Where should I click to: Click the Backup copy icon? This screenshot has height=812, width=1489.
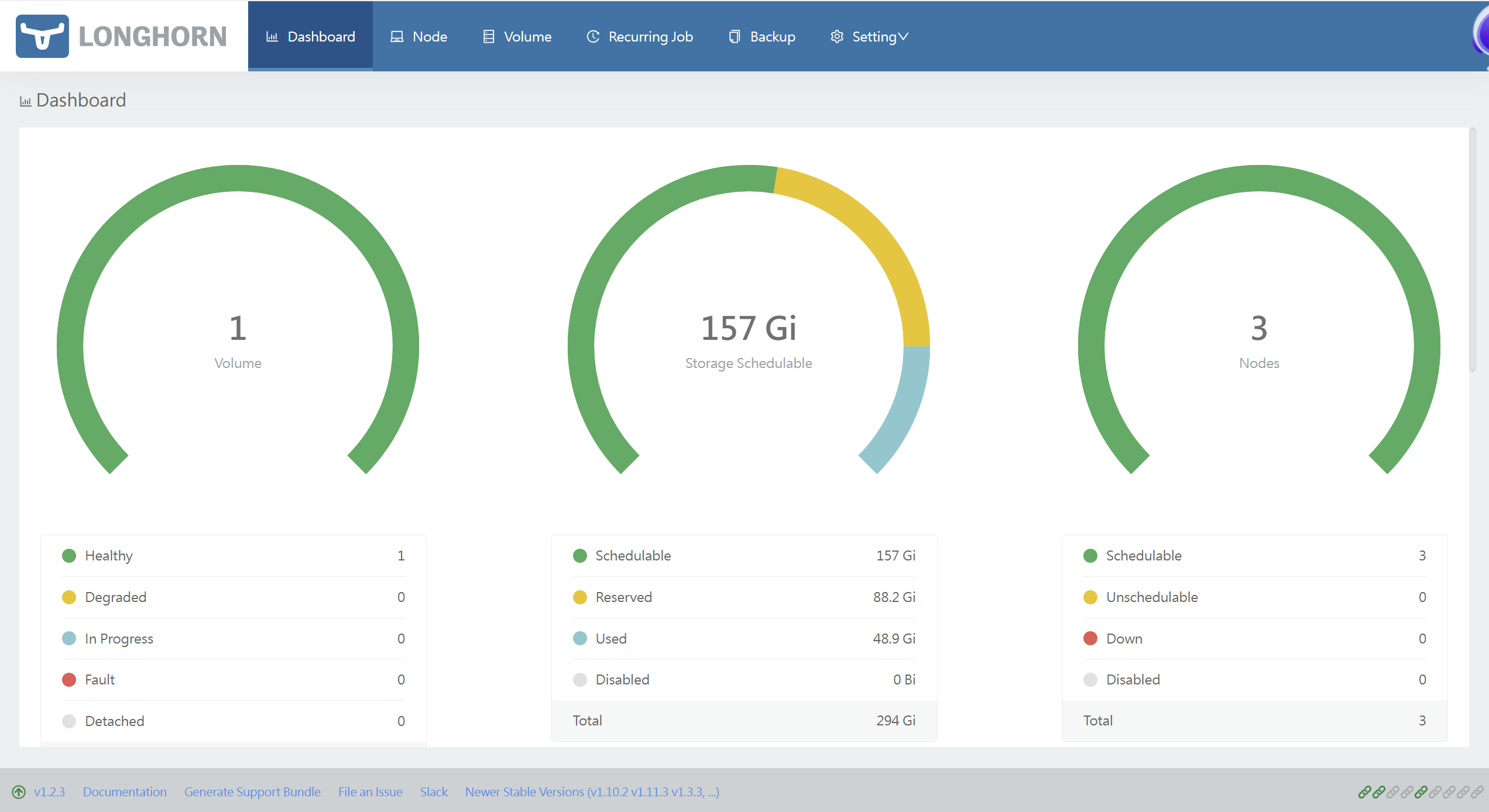pyautogui.click(x=735, y=37)
